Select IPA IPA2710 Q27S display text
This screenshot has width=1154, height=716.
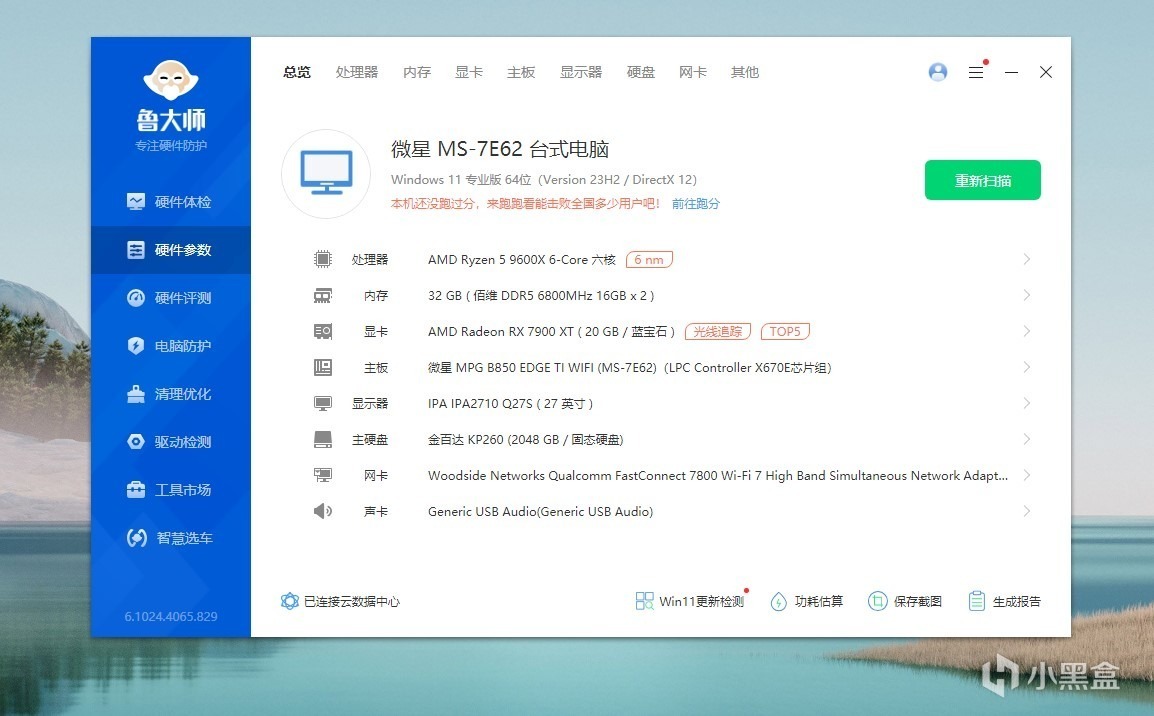pos(510,404)
